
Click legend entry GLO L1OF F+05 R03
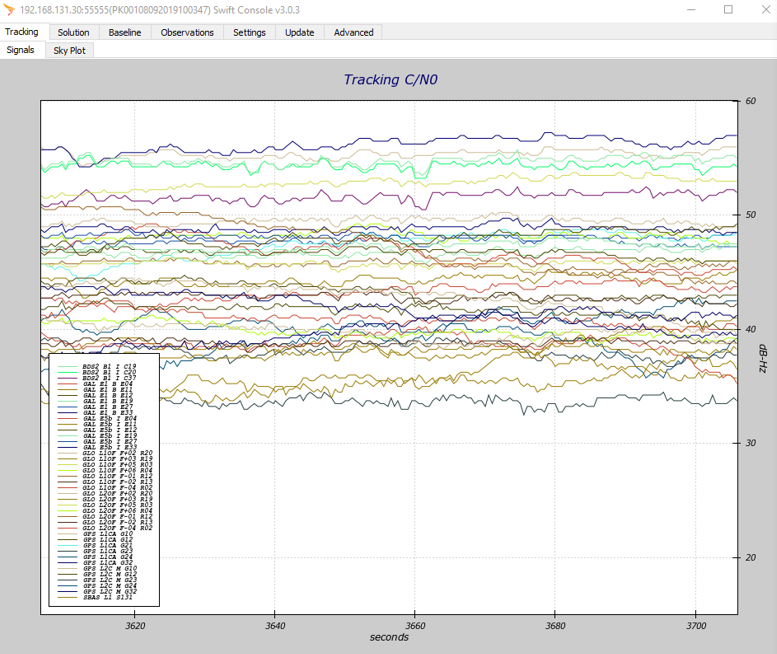coord(105,464)
